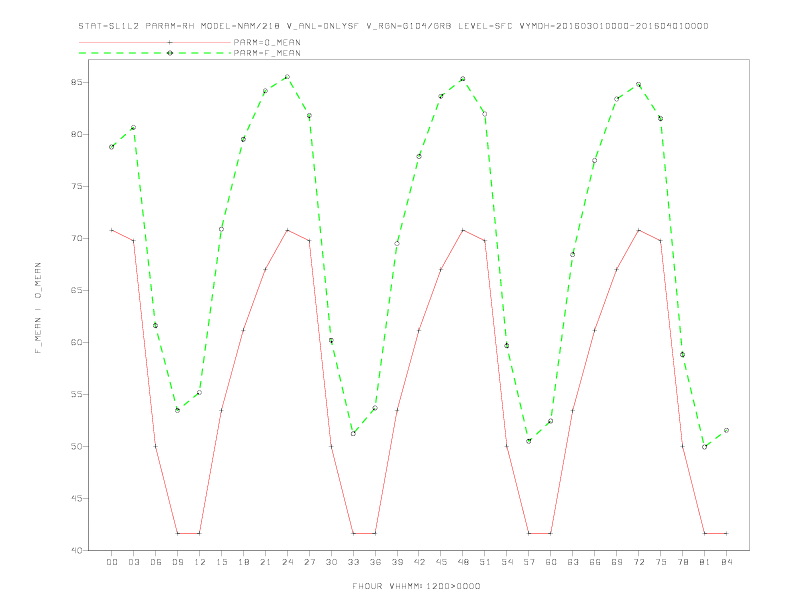The width and height of the screenshot is (792, 612).
Task: Click the y-axis title F_MEAN | O_MEAN
Action: click(x=38, y=308)
